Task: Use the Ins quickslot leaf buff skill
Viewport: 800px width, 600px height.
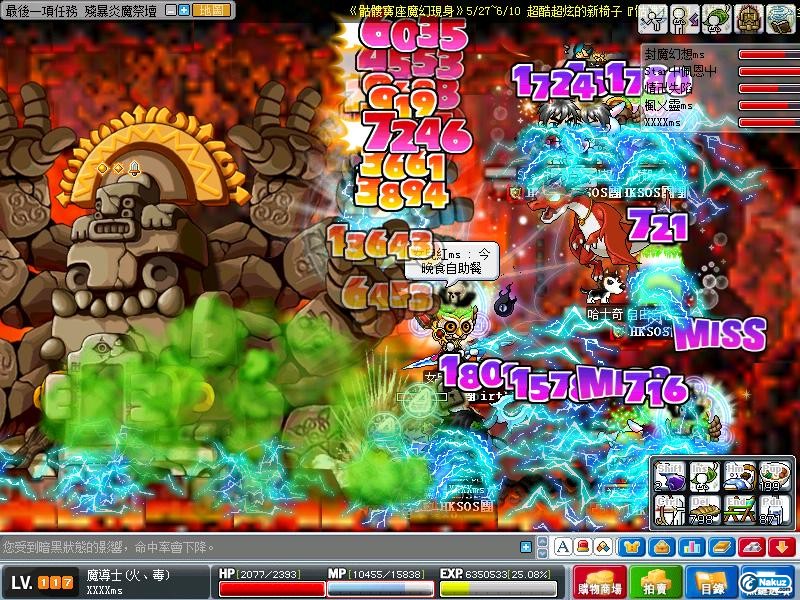Action: [704, 477]
